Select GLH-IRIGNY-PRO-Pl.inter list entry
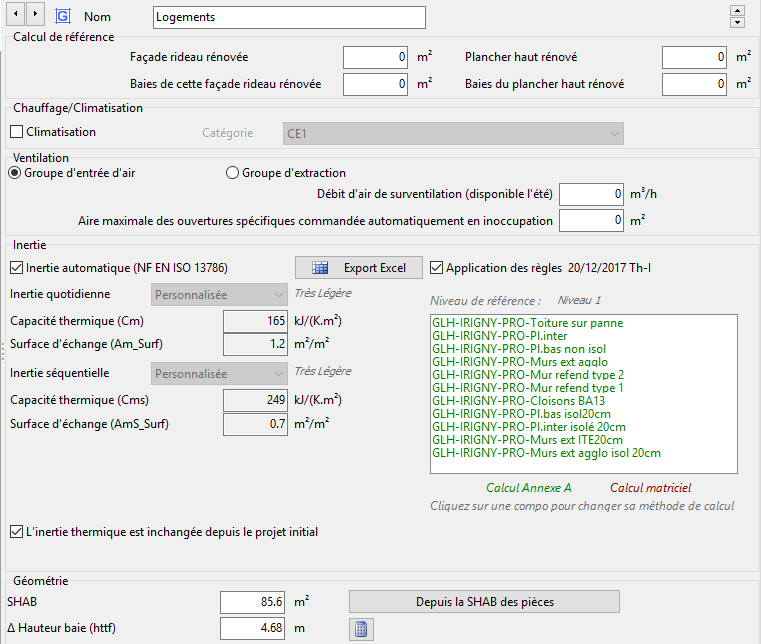Image resolution: width=761 pixels, height=644 pixels. 499,336
